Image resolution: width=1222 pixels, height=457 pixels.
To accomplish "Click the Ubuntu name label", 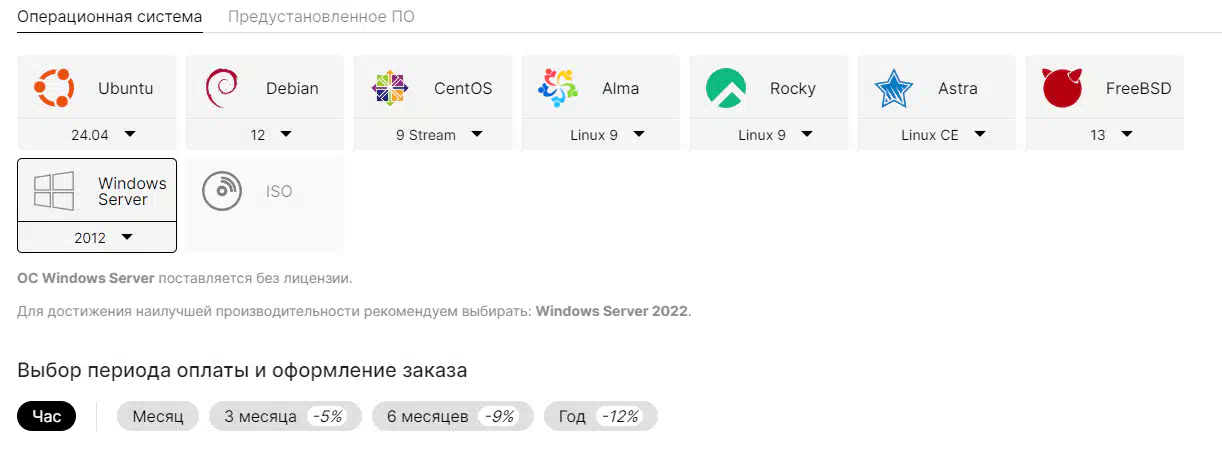I will pyautogui.click(x=126, y=88).
